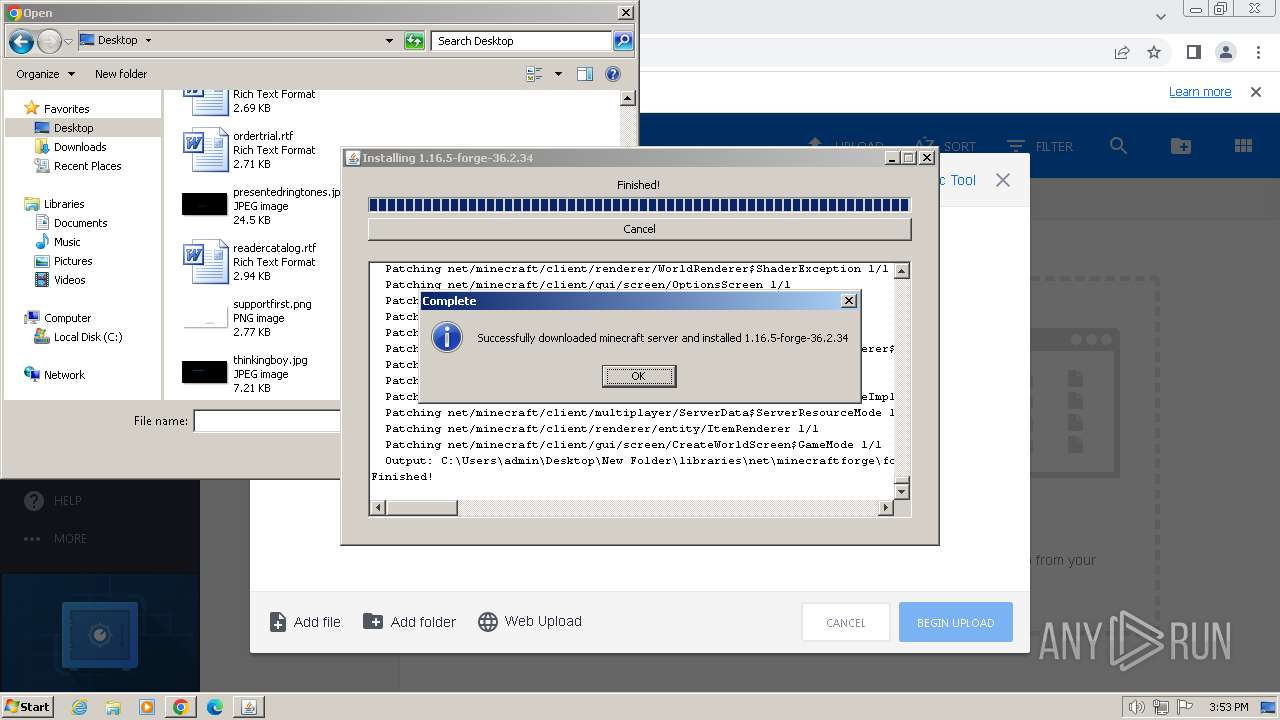Click Web Upload in upload dialog
This screenshot has height=720, width=1280.
tap(529, 622)
